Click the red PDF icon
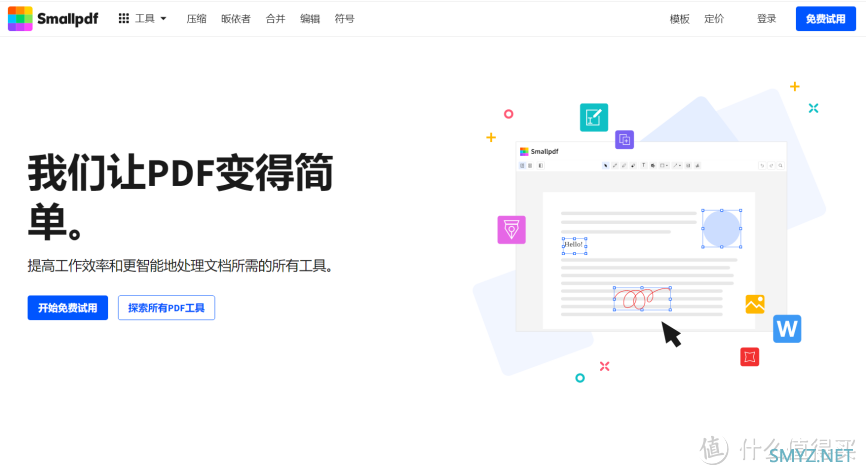The height and width of the screenshot is (475, 866). tap(749, 357)
